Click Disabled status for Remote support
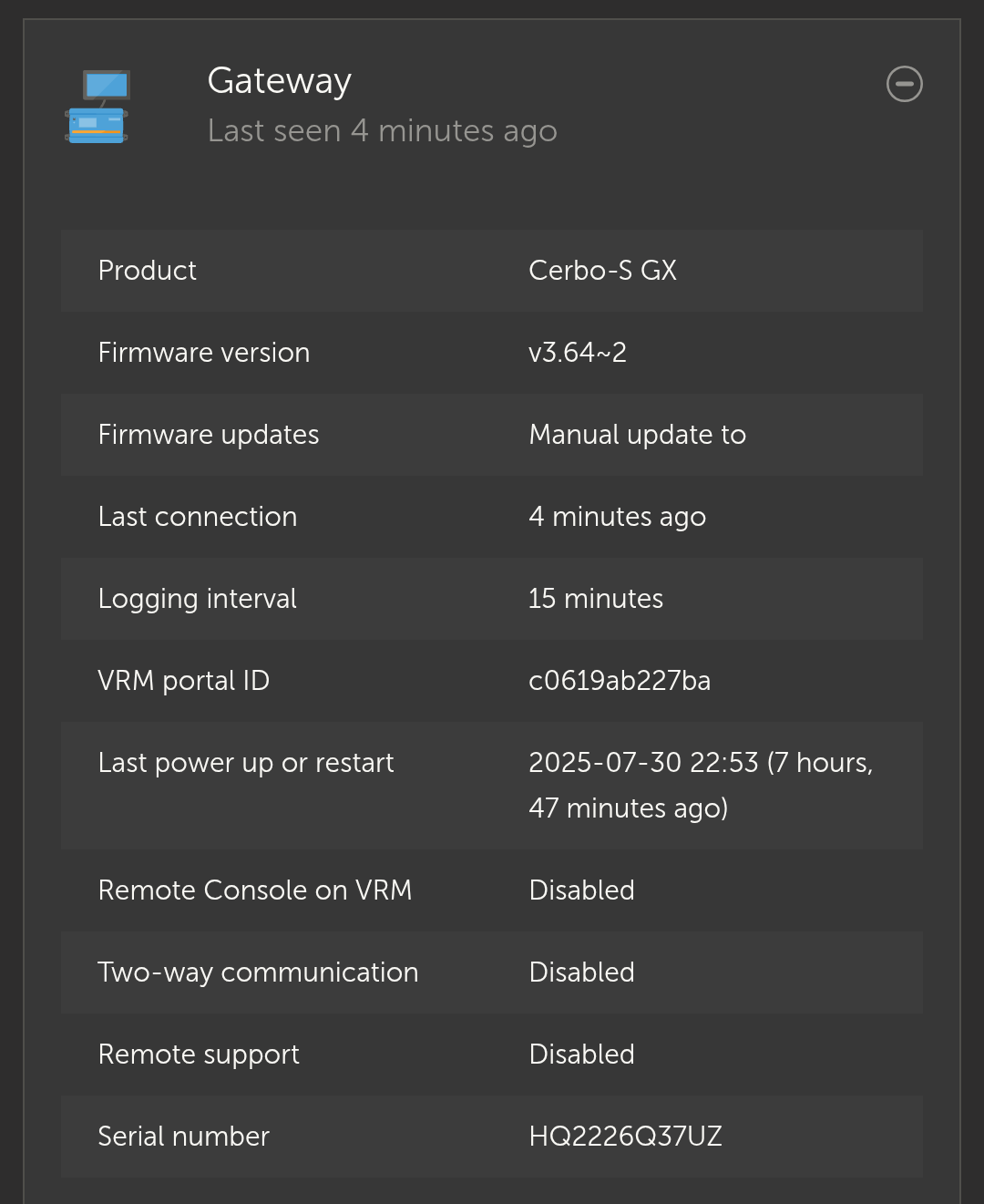 [581, 1055]
